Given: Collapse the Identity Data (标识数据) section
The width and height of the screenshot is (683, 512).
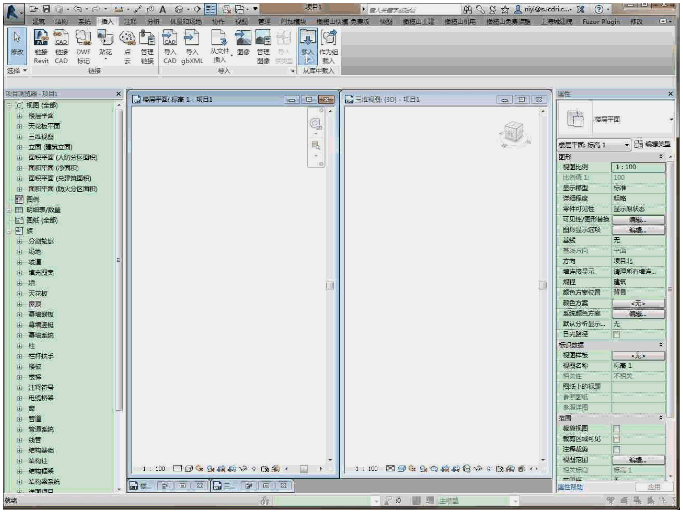Looking at the screenshot, I should (x=661, y=345).
